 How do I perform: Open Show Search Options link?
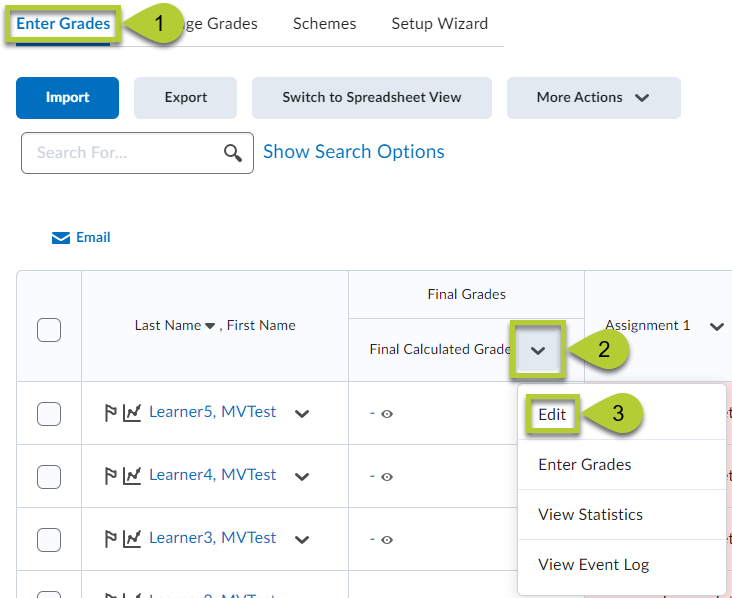[353, 152]
